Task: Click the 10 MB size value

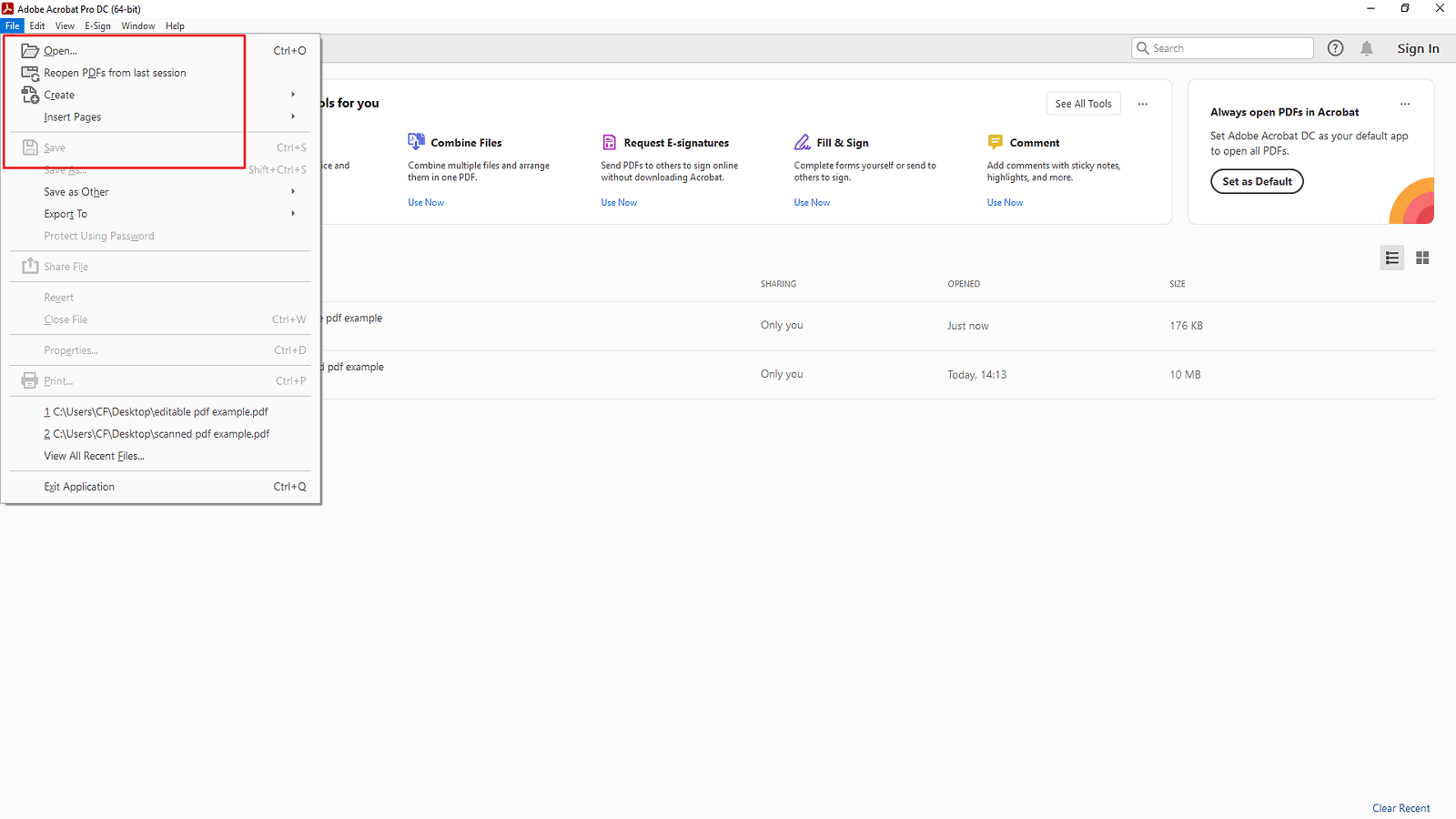Action: tap(1185, 375)
